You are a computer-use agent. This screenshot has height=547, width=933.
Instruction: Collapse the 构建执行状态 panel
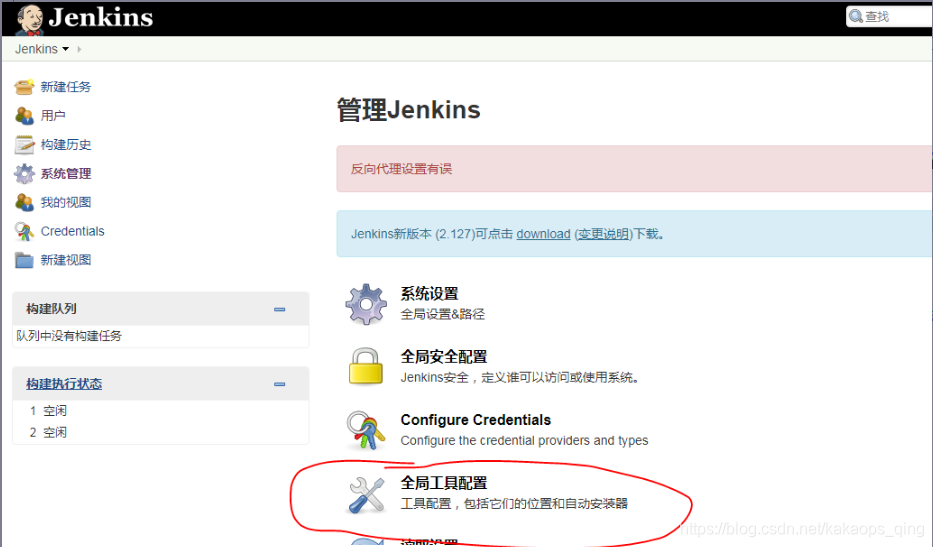point(280,384)
